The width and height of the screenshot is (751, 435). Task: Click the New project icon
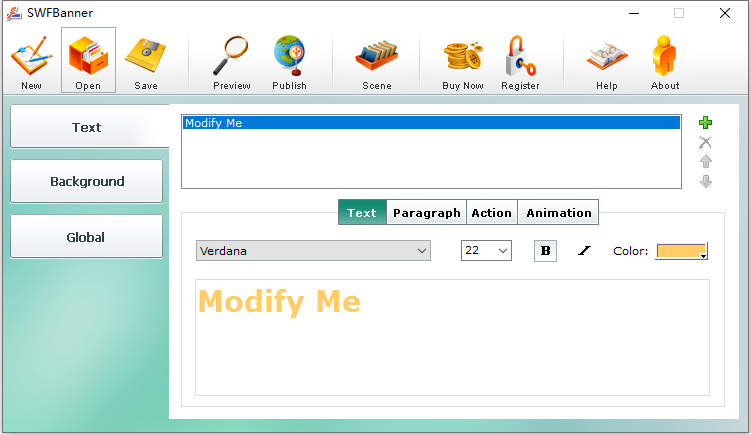[32, 56]
